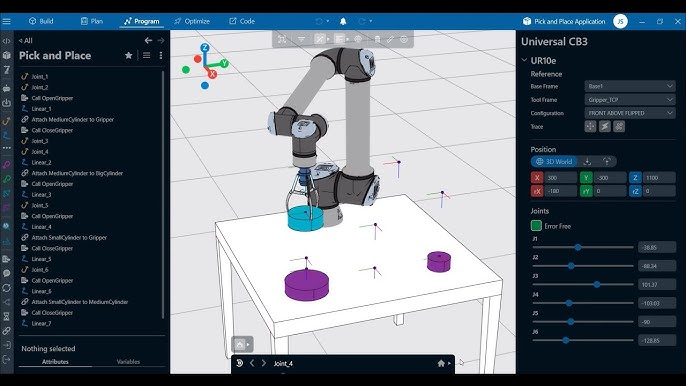Viewport: 686px width, 386px height.
Task: Open the Code tab
Action: [242, 21]
